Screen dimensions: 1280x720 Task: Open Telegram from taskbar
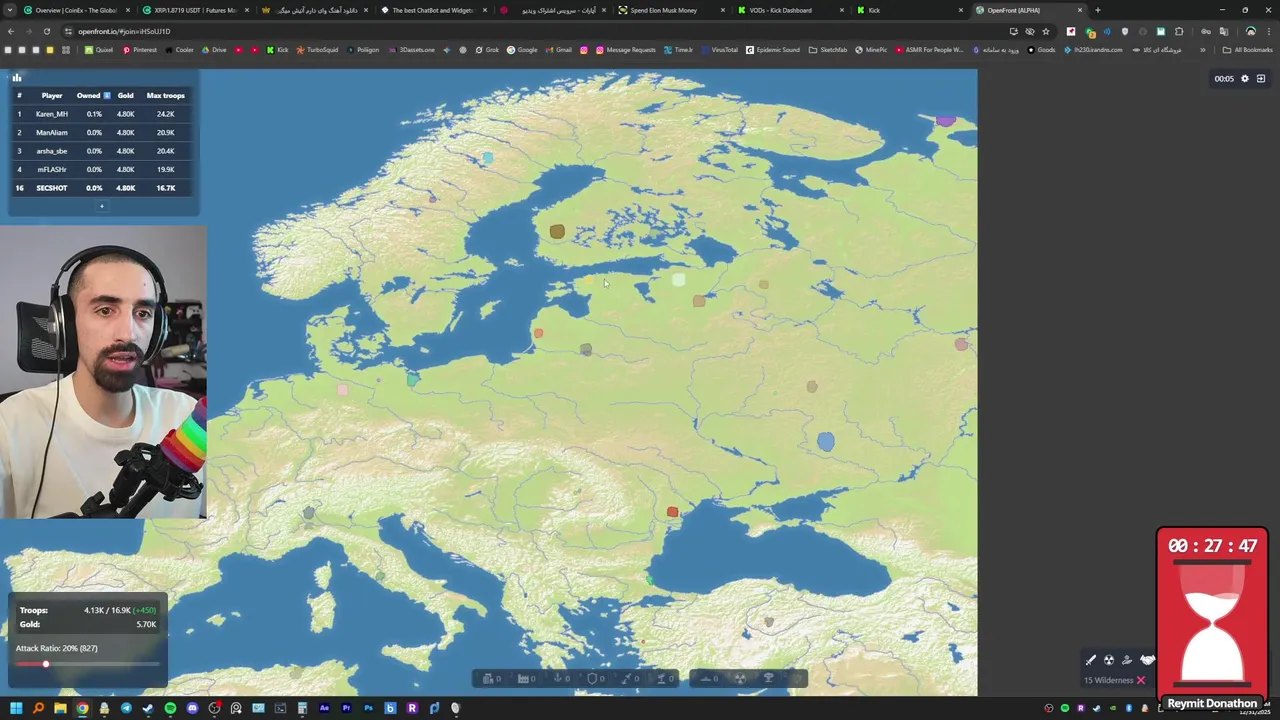pyautogui.click(x=126, y=708)
